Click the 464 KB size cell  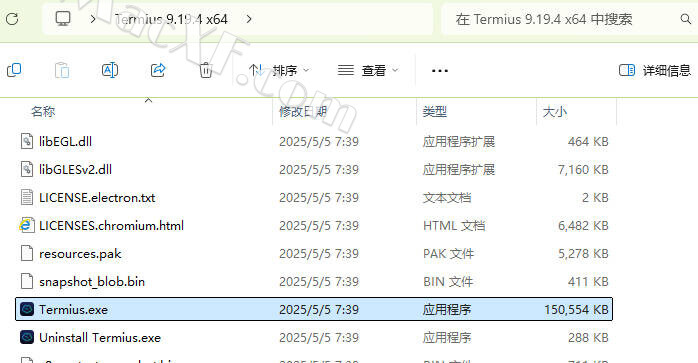(588, 142)
